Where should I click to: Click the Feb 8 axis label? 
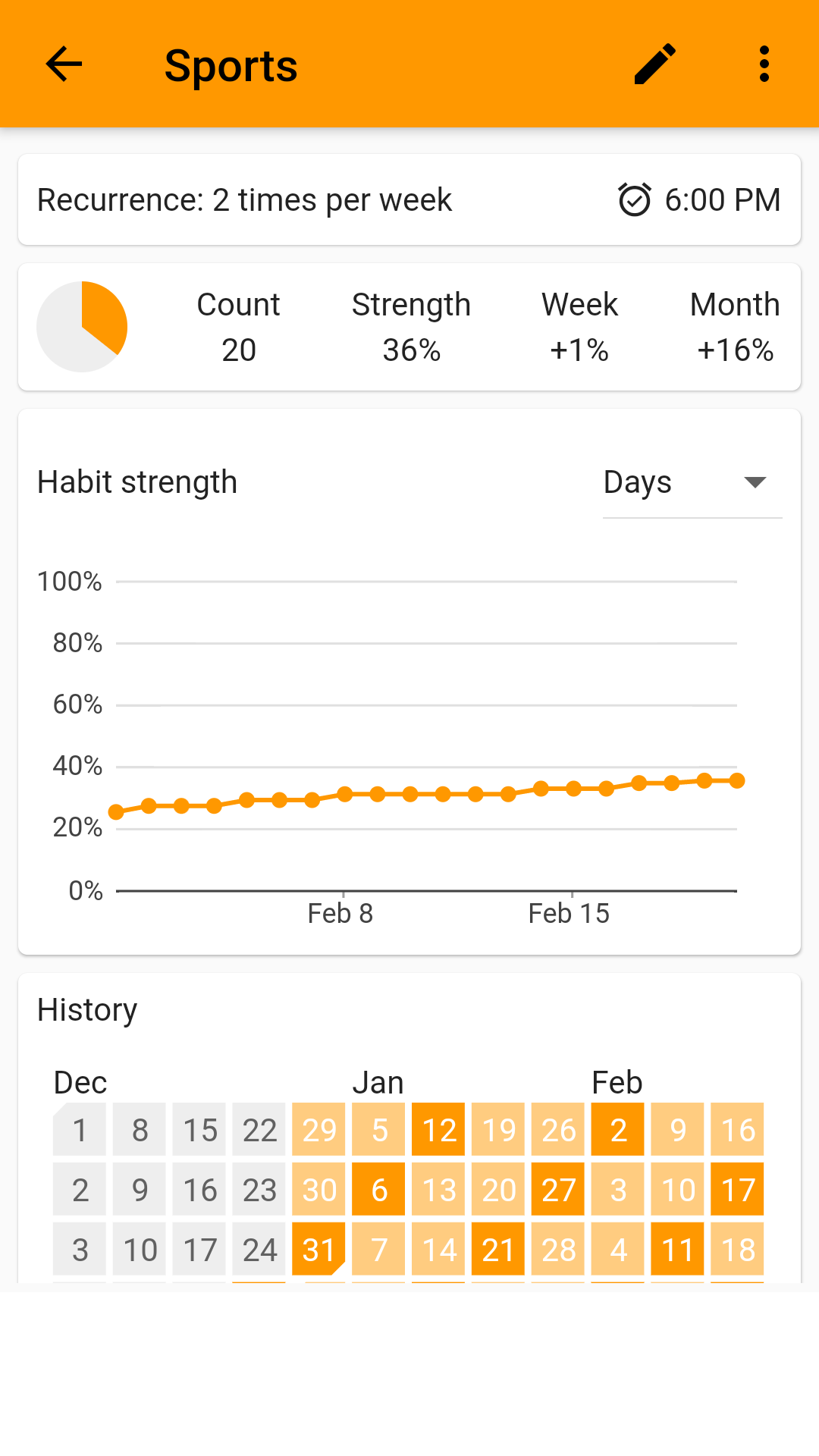[x=340, y=913]
